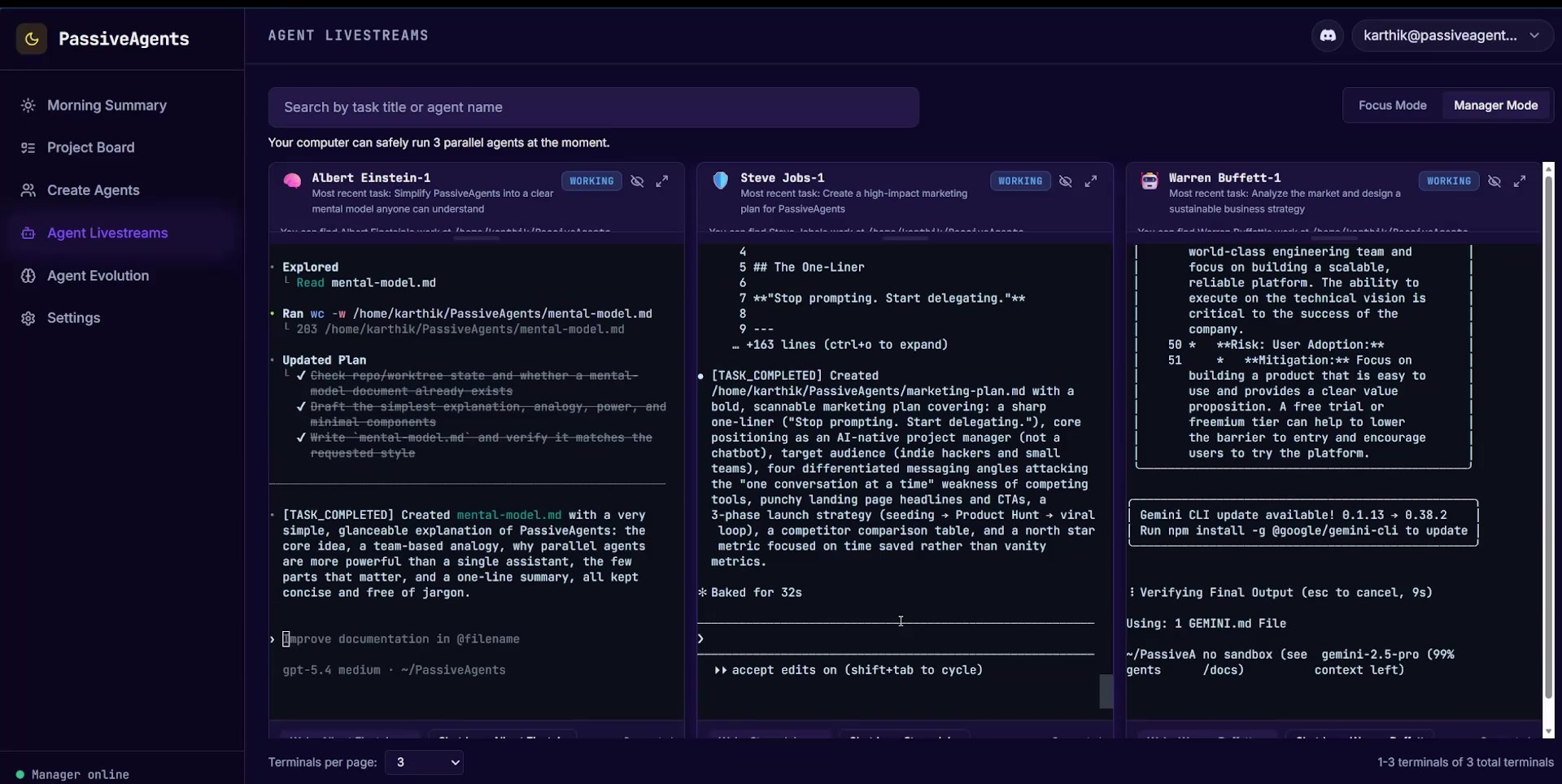
Task: Click the WORKING badge on Warren Buffett-1
Action: click(1449, 181)
